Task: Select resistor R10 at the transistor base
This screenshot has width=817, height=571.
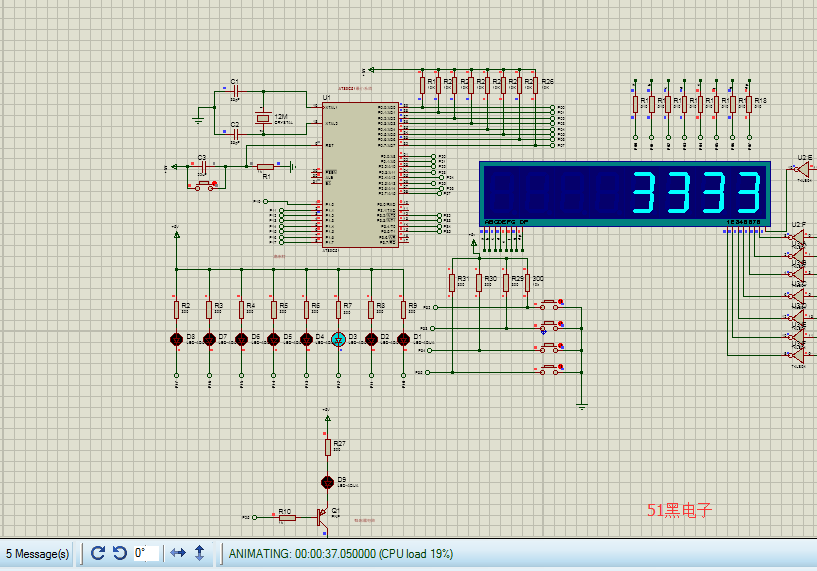Action: (x=286, y=518)
